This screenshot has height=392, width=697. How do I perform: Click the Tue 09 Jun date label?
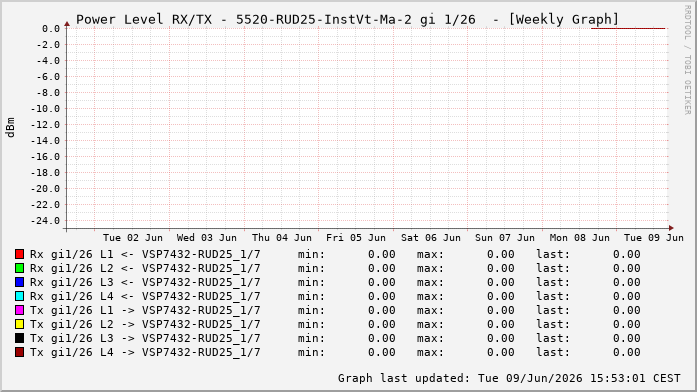653,238
